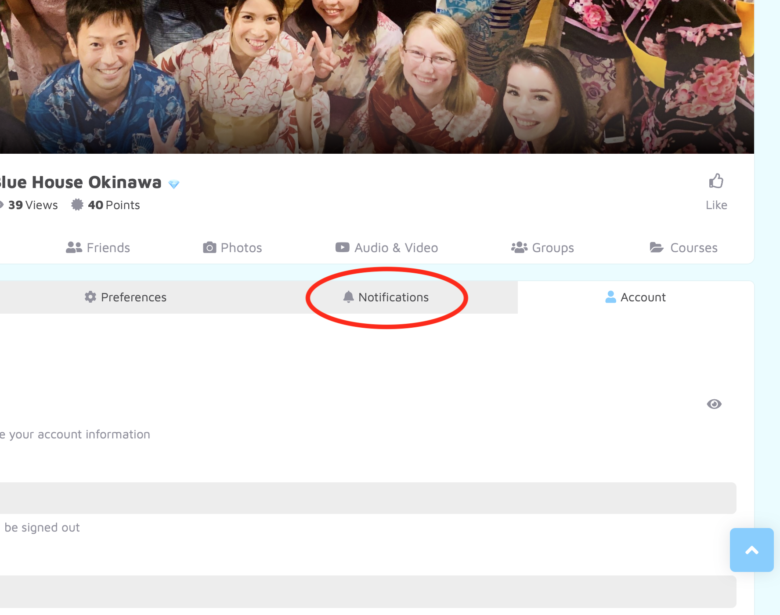This screenshot has height=615, width=780.
Task: Click the thumbs-up Like icon
Action: (716, 182)
